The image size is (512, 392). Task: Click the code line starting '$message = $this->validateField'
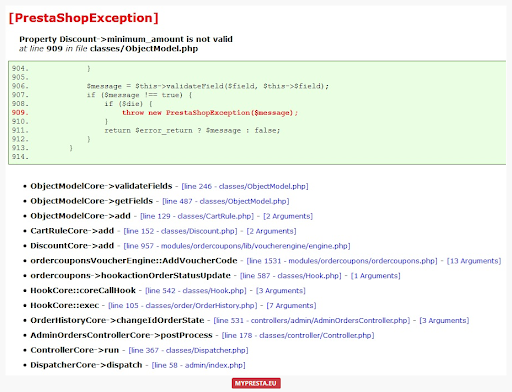pos(208,86)
